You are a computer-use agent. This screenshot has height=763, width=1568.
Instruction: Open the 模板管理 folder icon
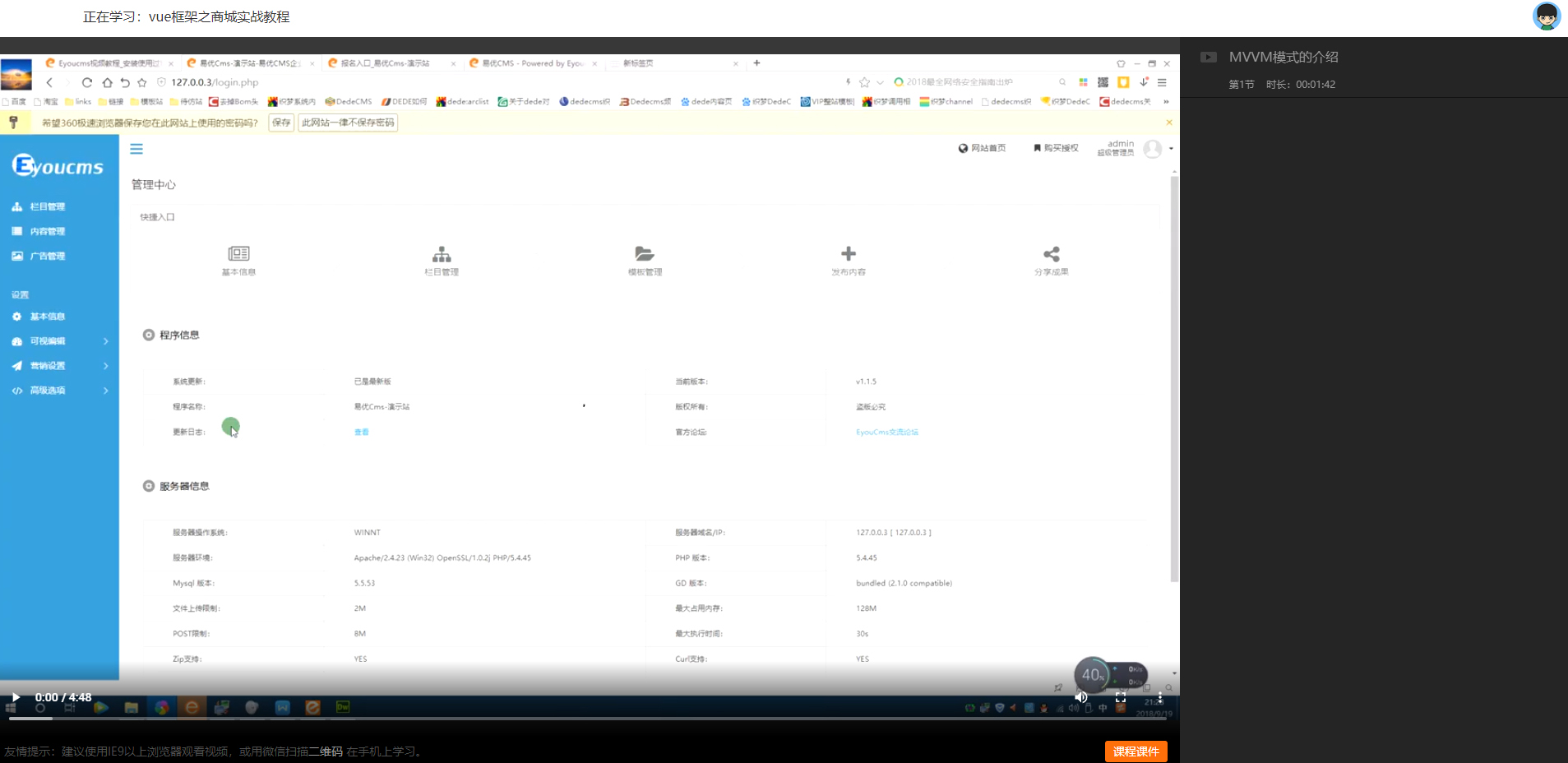pos(645,254)
